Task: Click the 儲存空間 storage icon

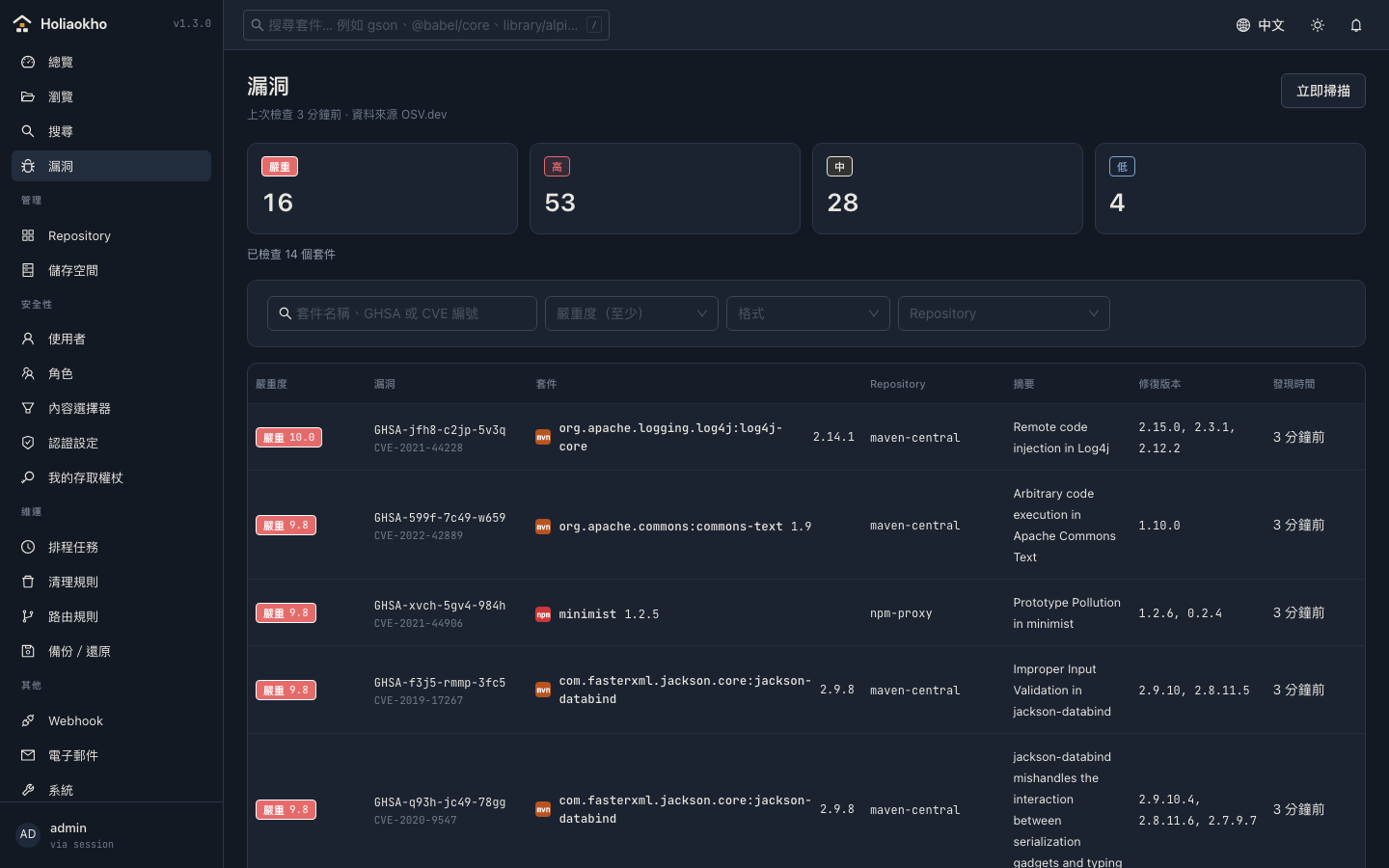Action: (28, 270)
